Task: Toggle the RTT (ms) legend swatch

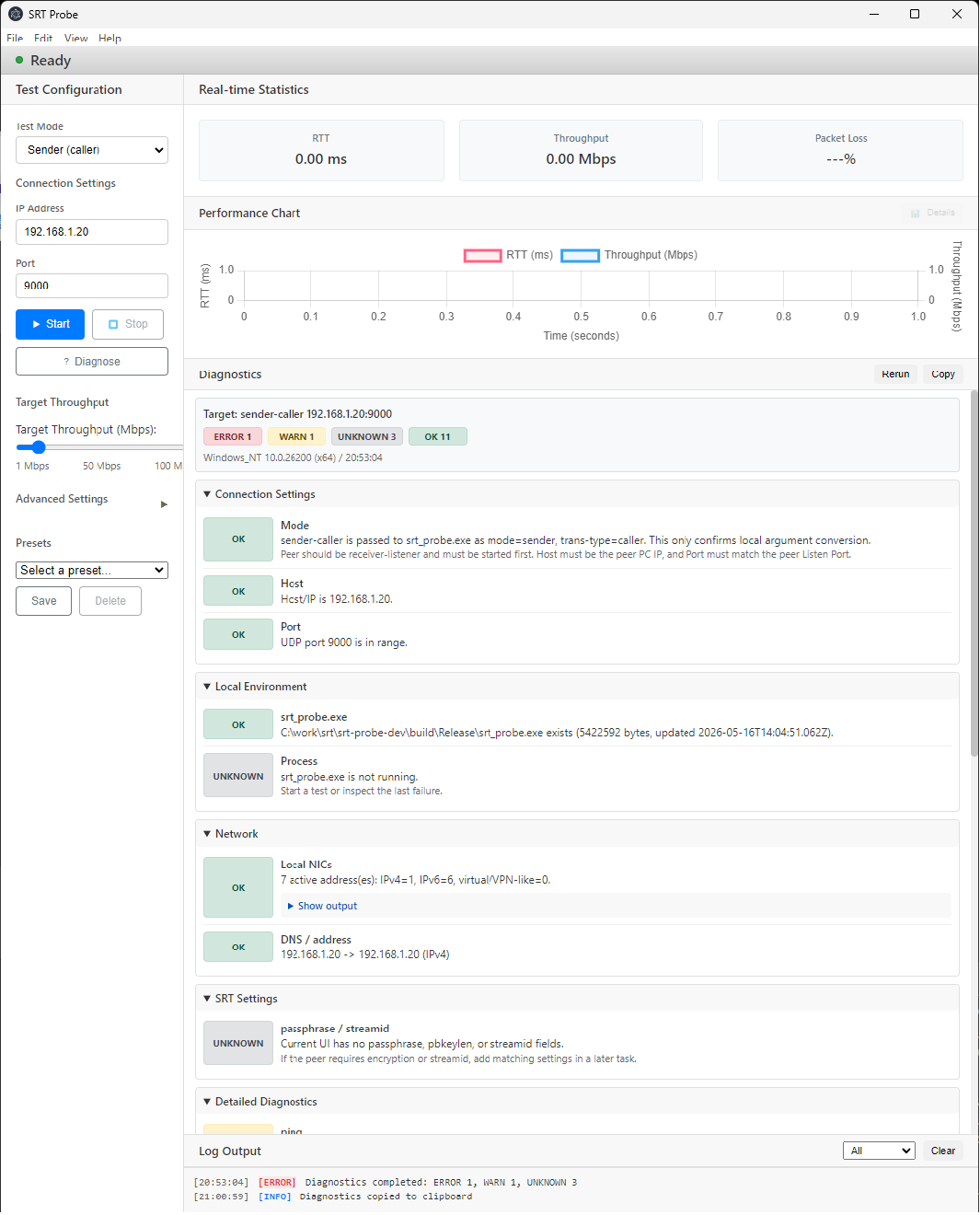Action: [x=482, y=255]
